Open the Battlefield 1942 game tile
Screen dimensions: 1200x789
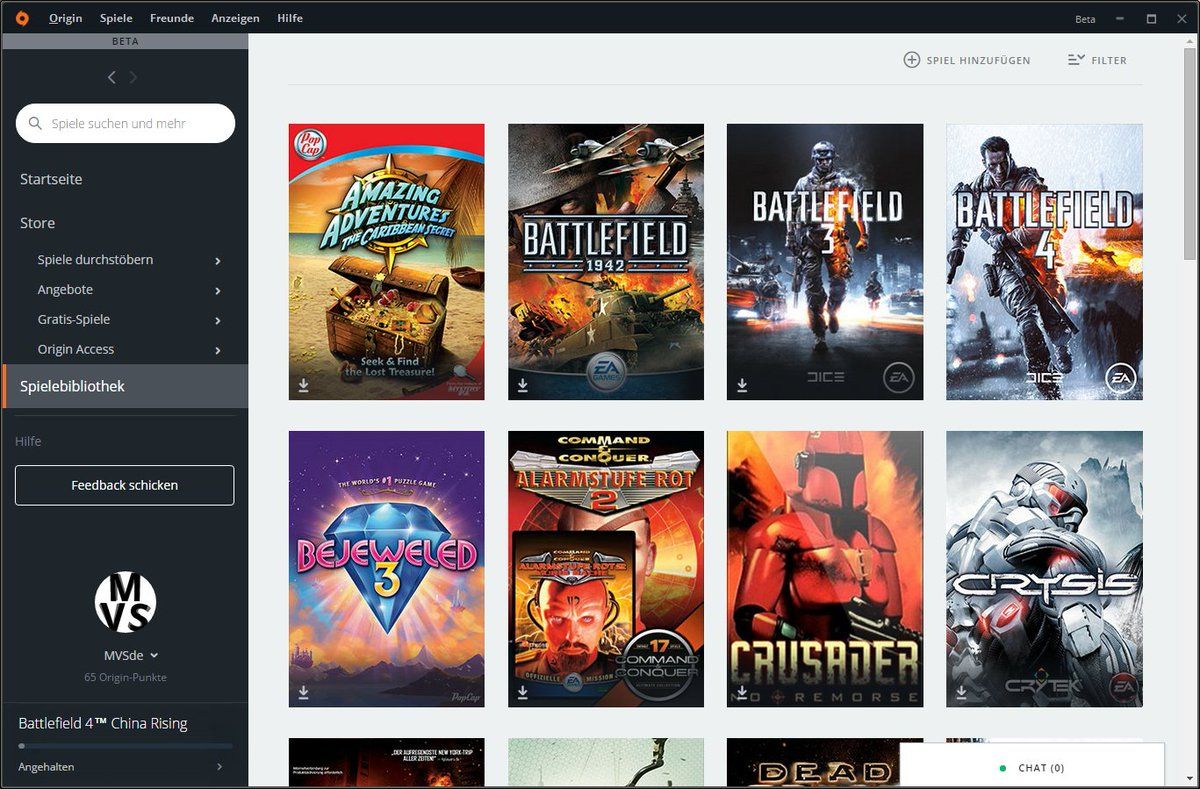(606, 262)
